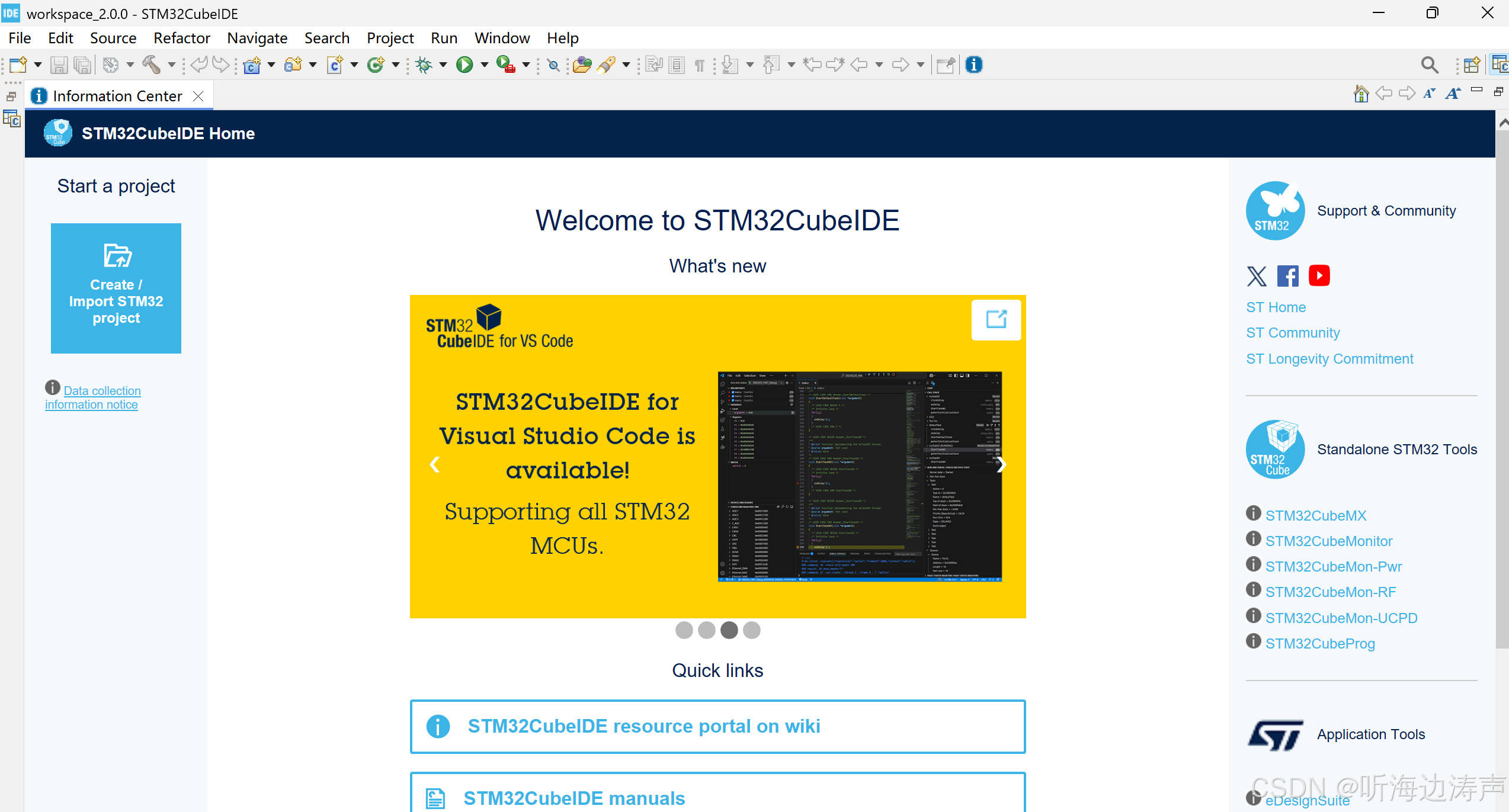Click the Open Element folder icon
The width and height of the screenshot is (1509, 812).
(582, 65)
